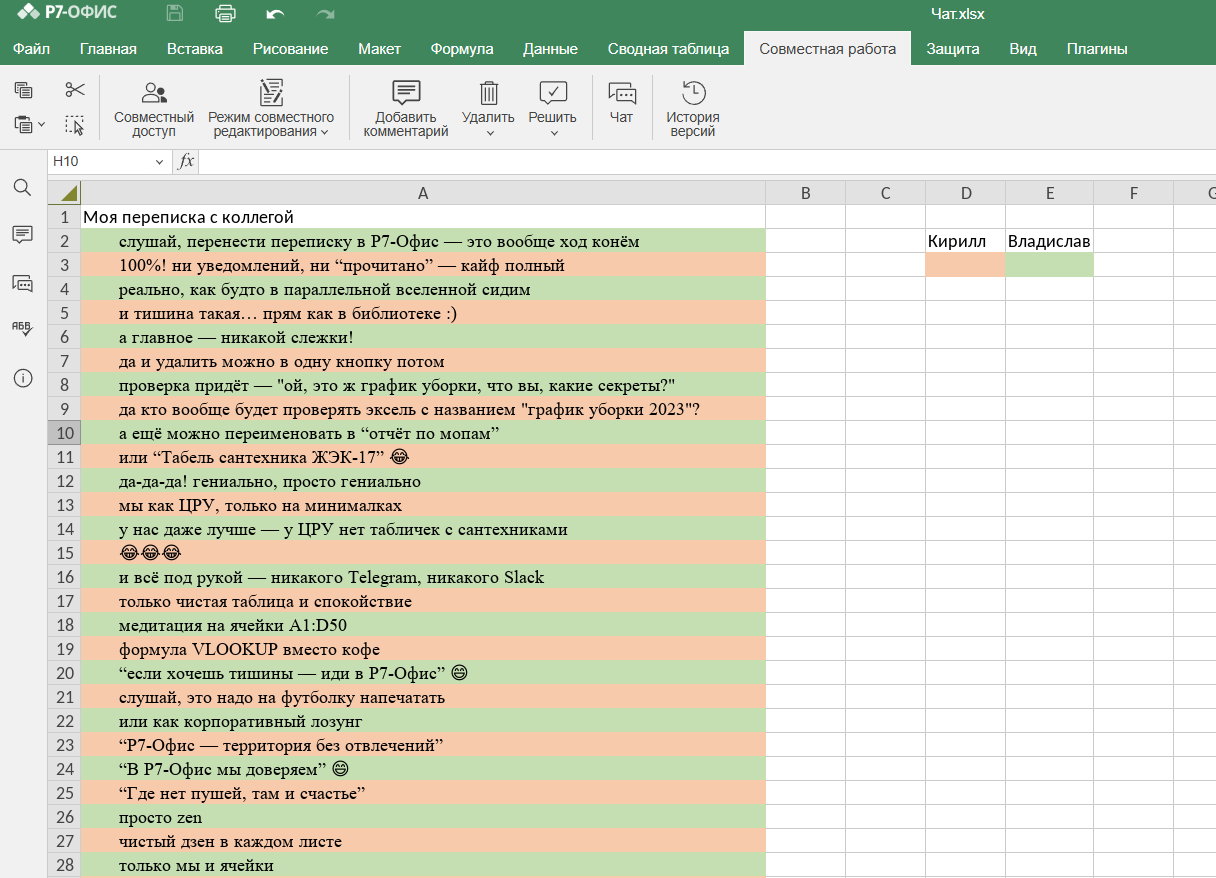Select column B header
Viewport: 1216px width, 878px height.
tap(805, 193)
